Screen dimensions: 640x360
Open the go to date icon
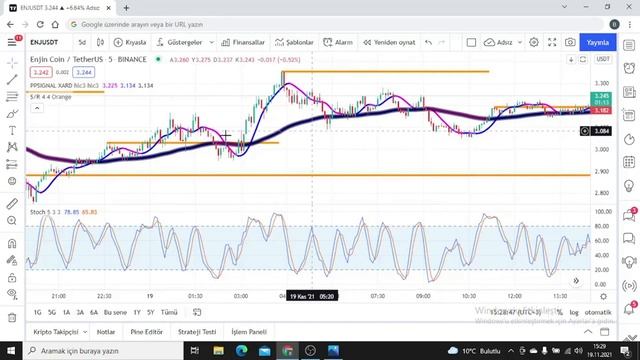[197, 312]
